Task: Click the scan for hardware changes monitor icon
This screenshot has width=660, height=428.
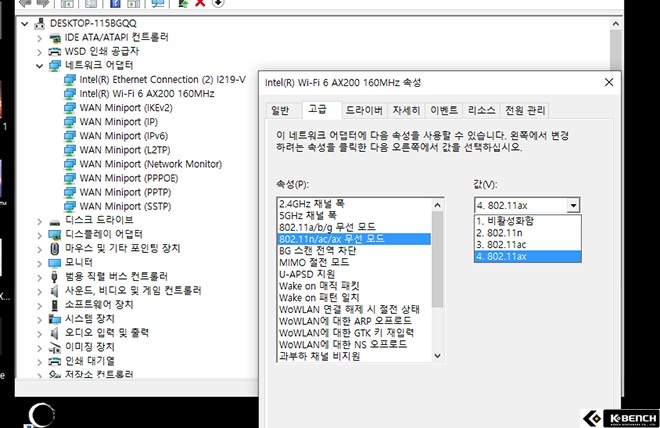Action: 158,3
